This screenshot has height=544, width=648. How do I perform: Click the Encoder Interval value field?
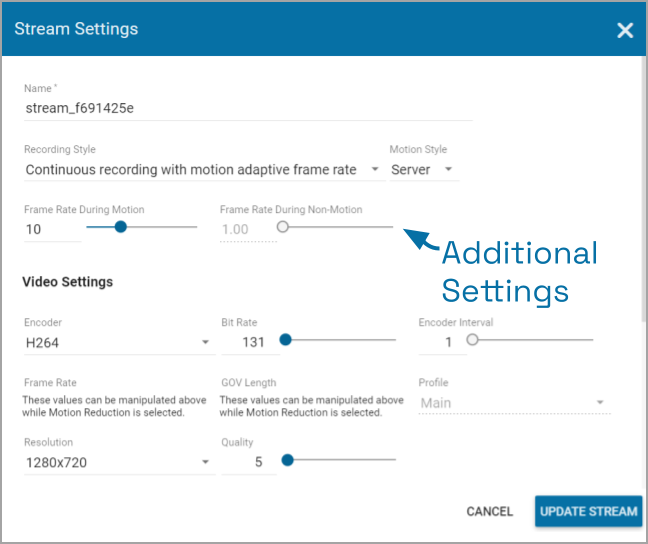(x=441, y=342)
